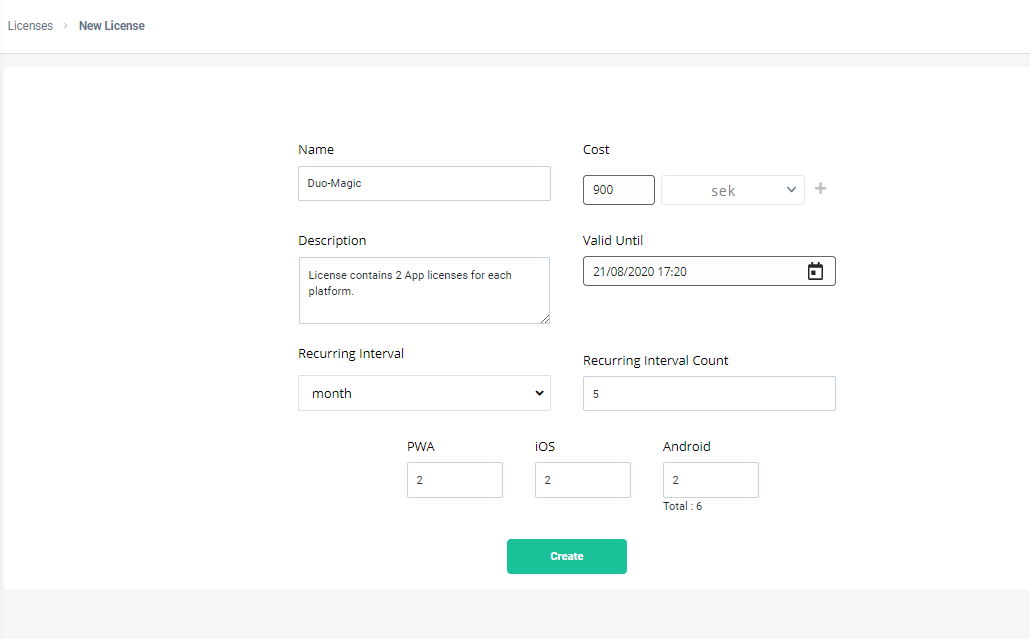The image size is (1030, 639).
Task: Click the breadcrumb chevron separator
Action: pyautogui.click(x=66, y=26)
